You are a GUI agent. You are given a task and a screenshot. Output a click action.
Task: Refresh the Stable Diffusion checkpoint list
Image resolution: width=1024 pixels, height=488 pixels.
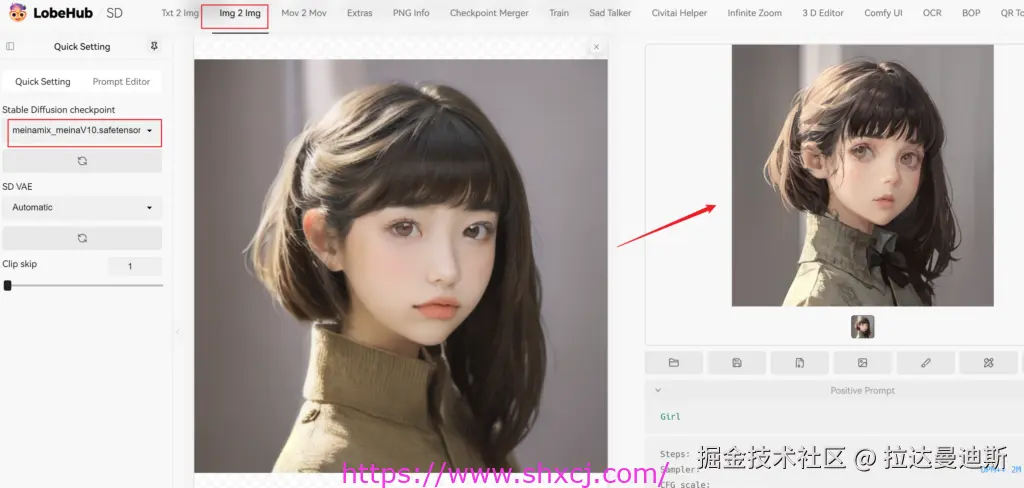coord(82,161)
